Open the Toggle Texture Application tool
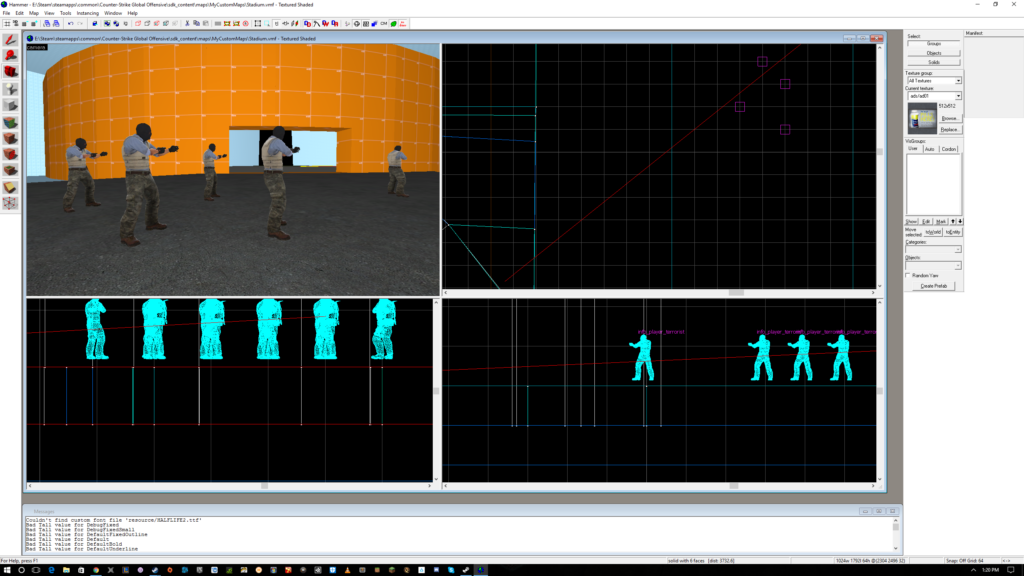The image size is (1024, 576). tap(10, 123)
